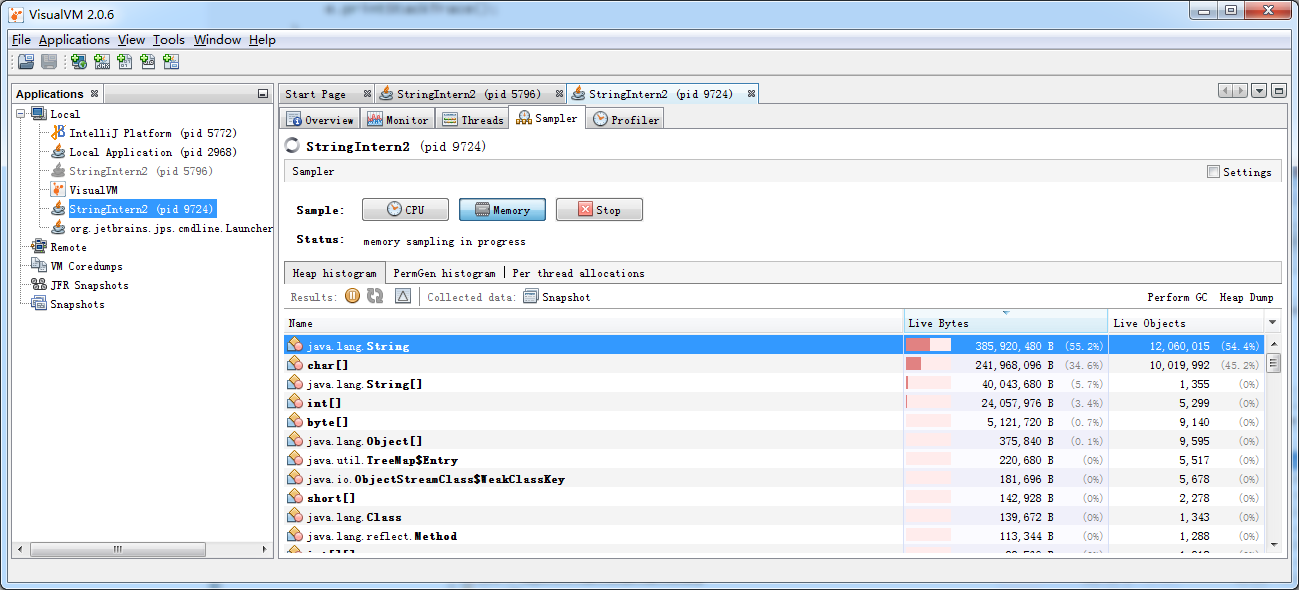Pause live results with the pause icon
Screen dimensions: 1299x590
353,296
